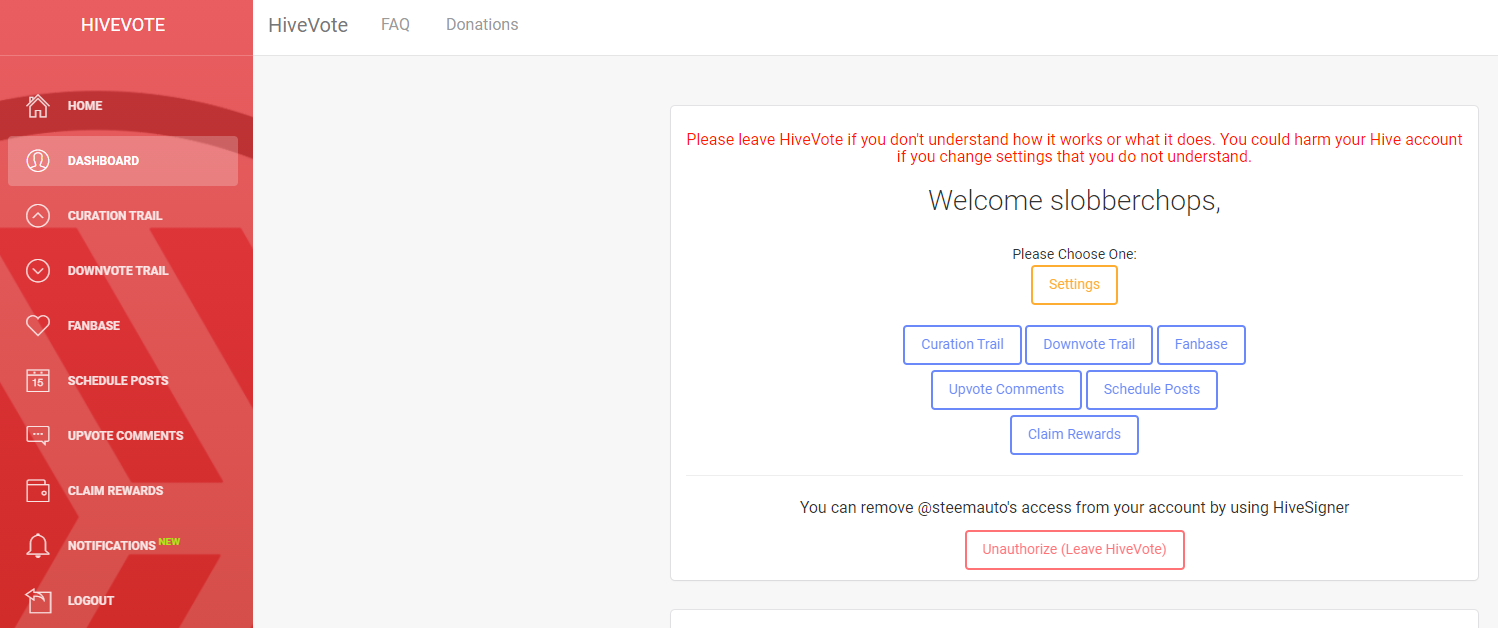Screen dimensions: 1498x628
Task: Click the orange Settings button
Action: coord(1074,285)
